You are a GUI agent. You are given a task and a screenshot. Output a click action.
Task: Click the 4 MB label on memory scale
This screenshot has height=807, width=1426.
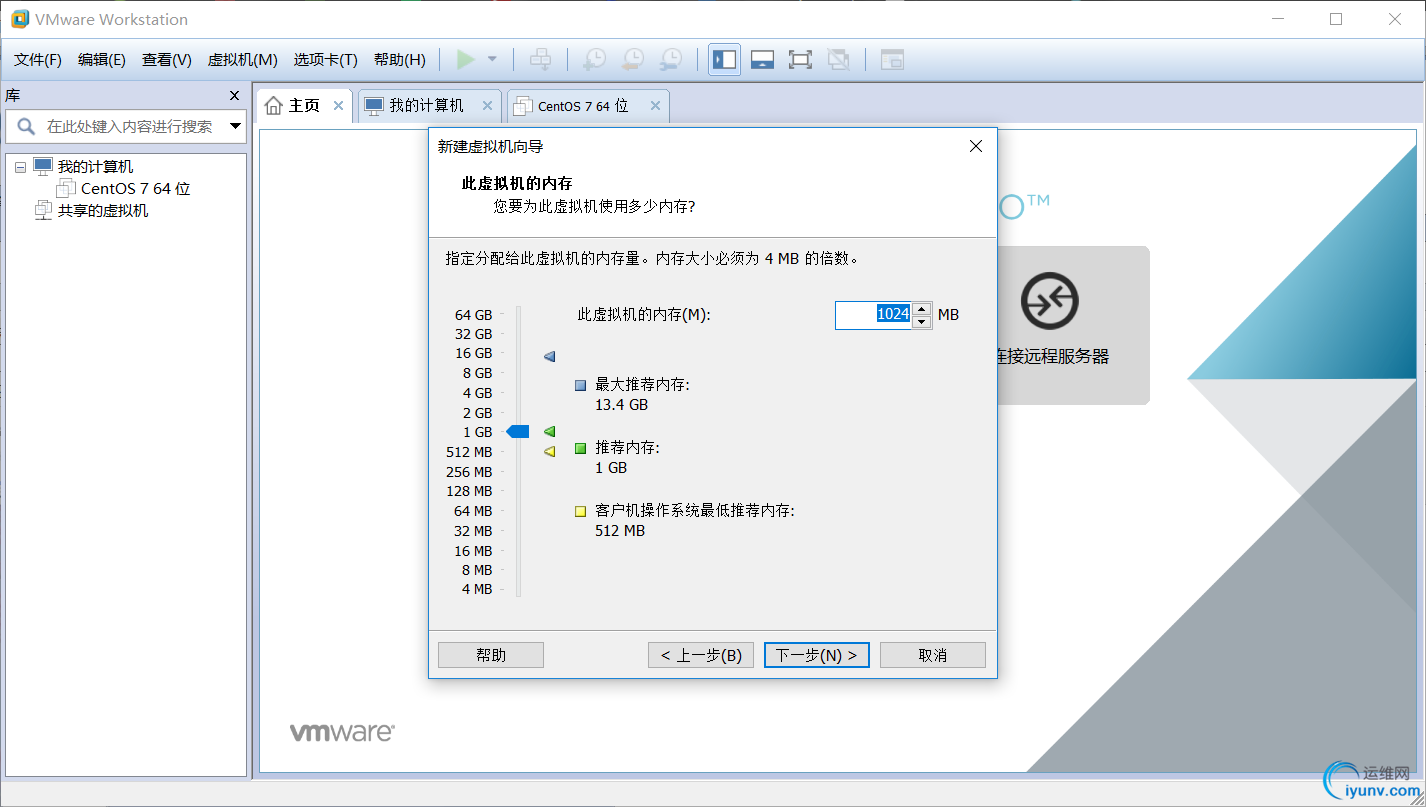click(x=477, y=590)
